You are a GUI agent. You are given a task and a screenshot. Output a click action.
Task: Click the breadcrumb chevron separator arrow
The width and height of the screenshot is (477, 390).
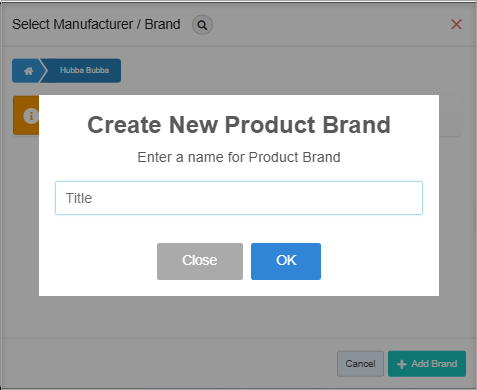(x=44, y=71)
